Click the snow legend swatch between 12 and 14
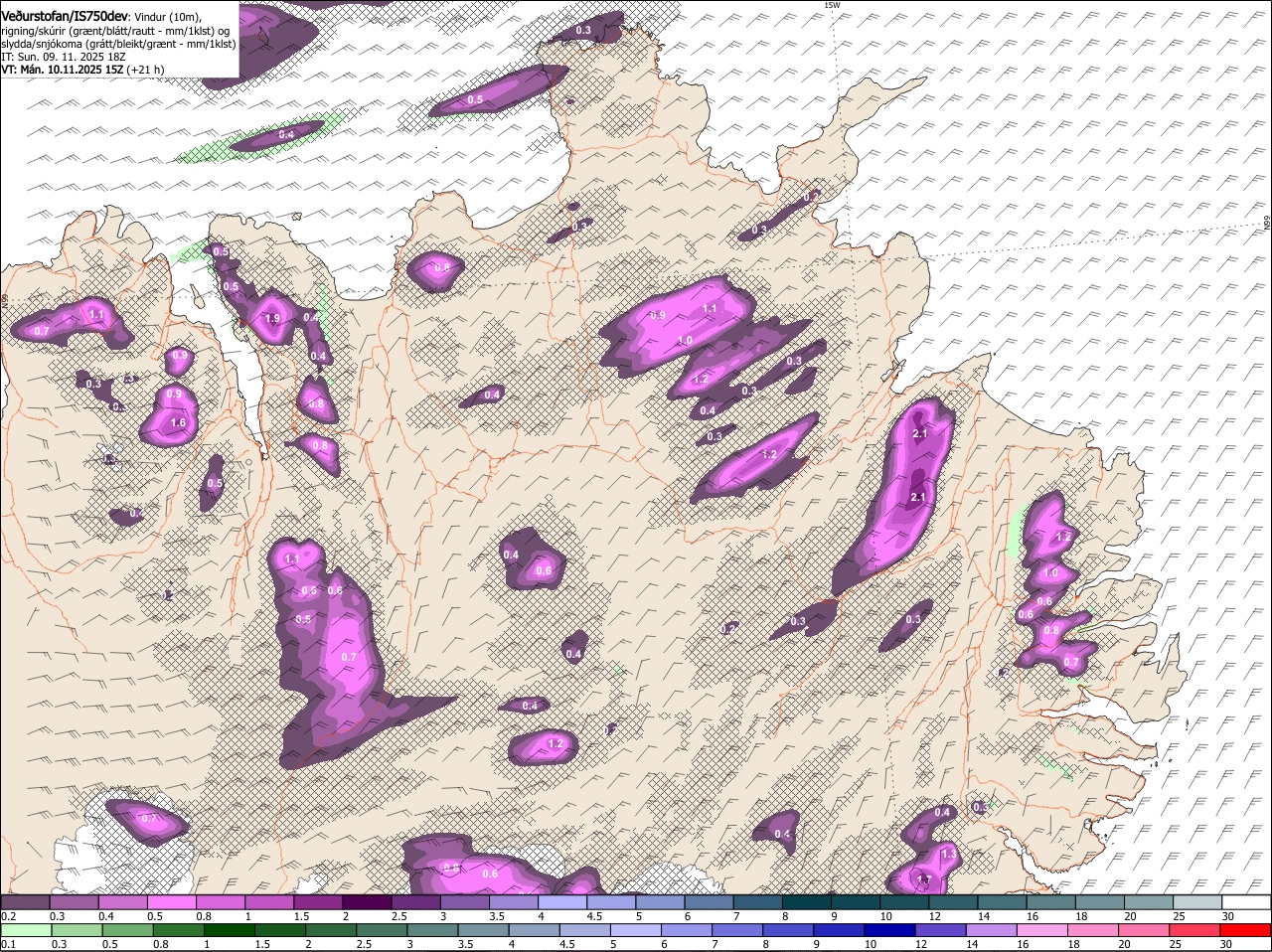Viewport: 1272px width, 952px height. pyautogui.click(x=954, y=901)
